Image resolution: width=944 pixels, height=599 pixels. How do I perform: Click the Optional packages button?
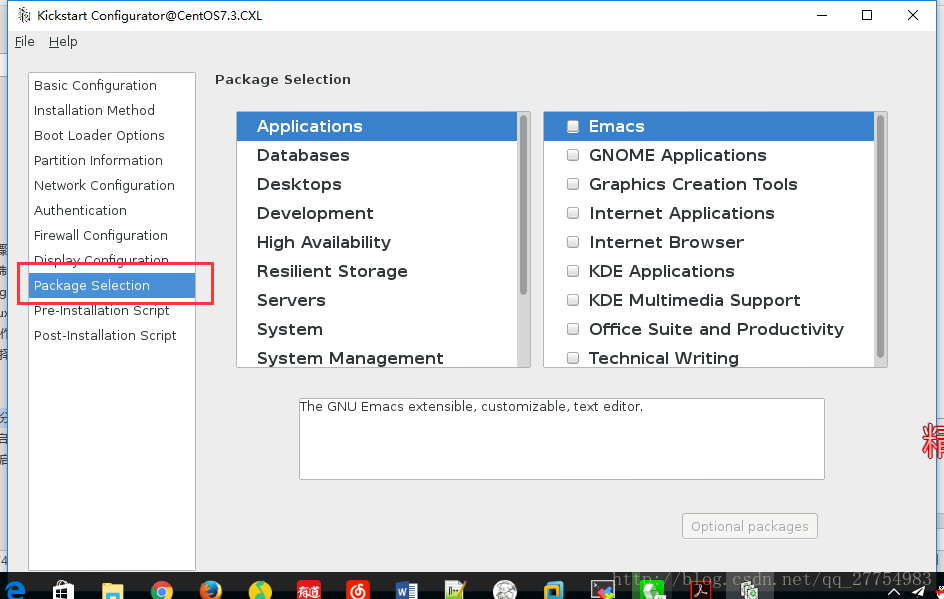pyautogui.click(x=749, y=526)
